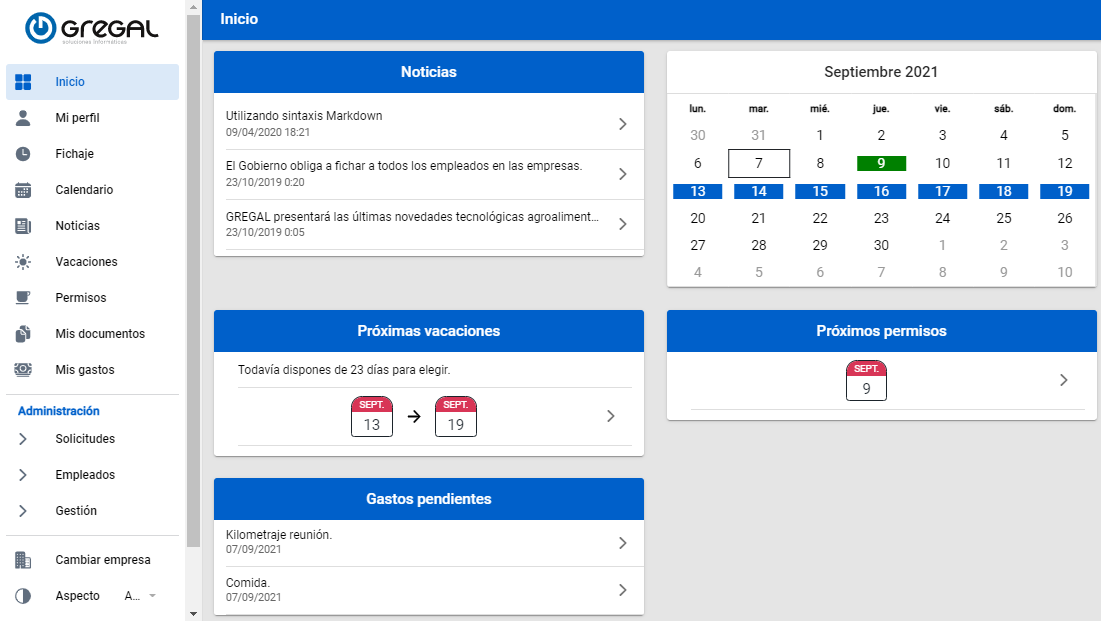Click the Fichaje clock icon

(24, 154)
